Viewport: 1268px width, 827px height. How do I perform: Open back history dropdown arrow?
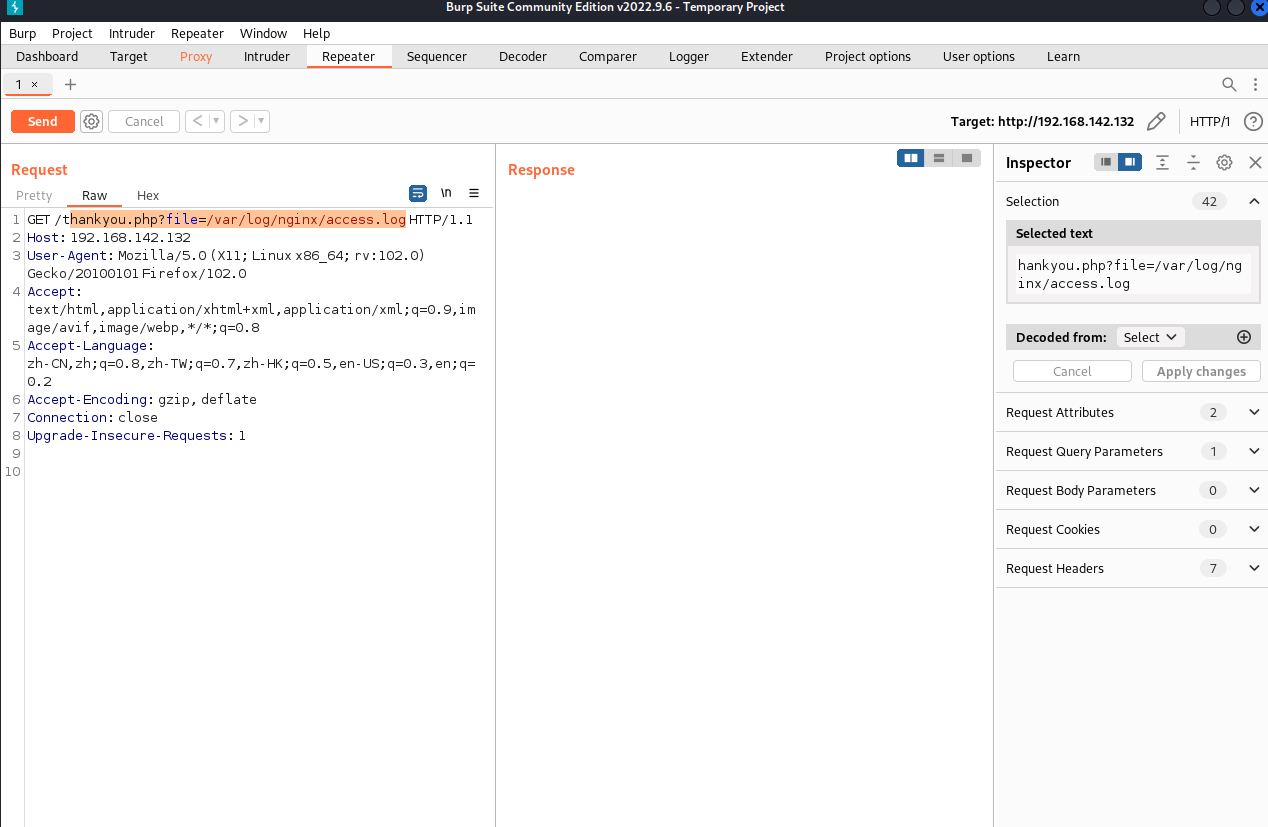[216, 121]
